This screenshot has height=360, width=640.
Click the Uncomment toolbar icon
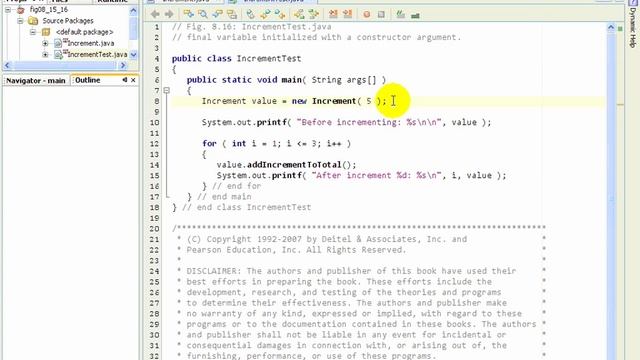tap(415, 15)
